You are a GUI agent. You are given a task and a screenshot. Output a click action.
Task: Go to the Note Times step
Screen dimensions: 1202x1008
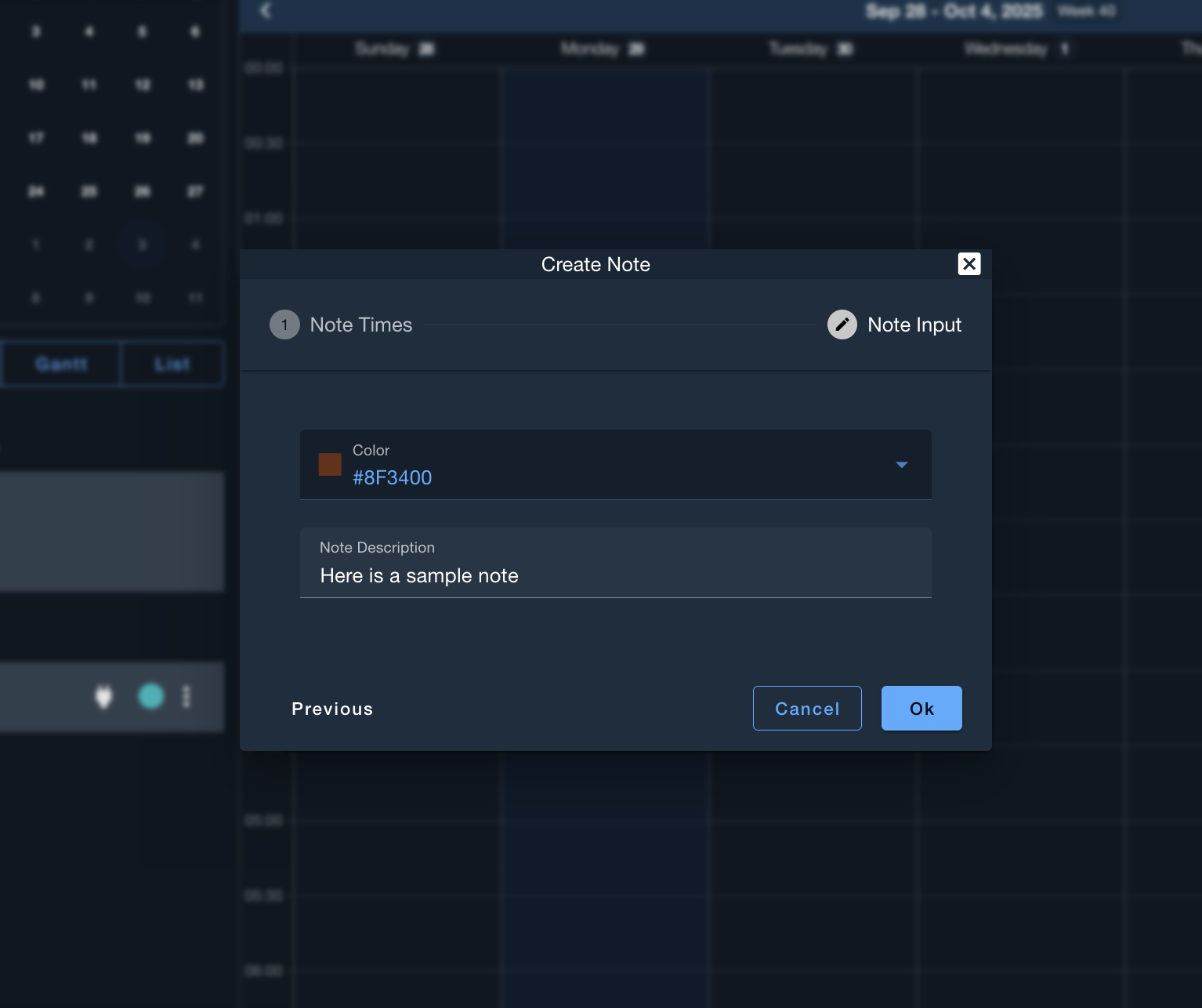pyautogui.click(x=360, y=325)
